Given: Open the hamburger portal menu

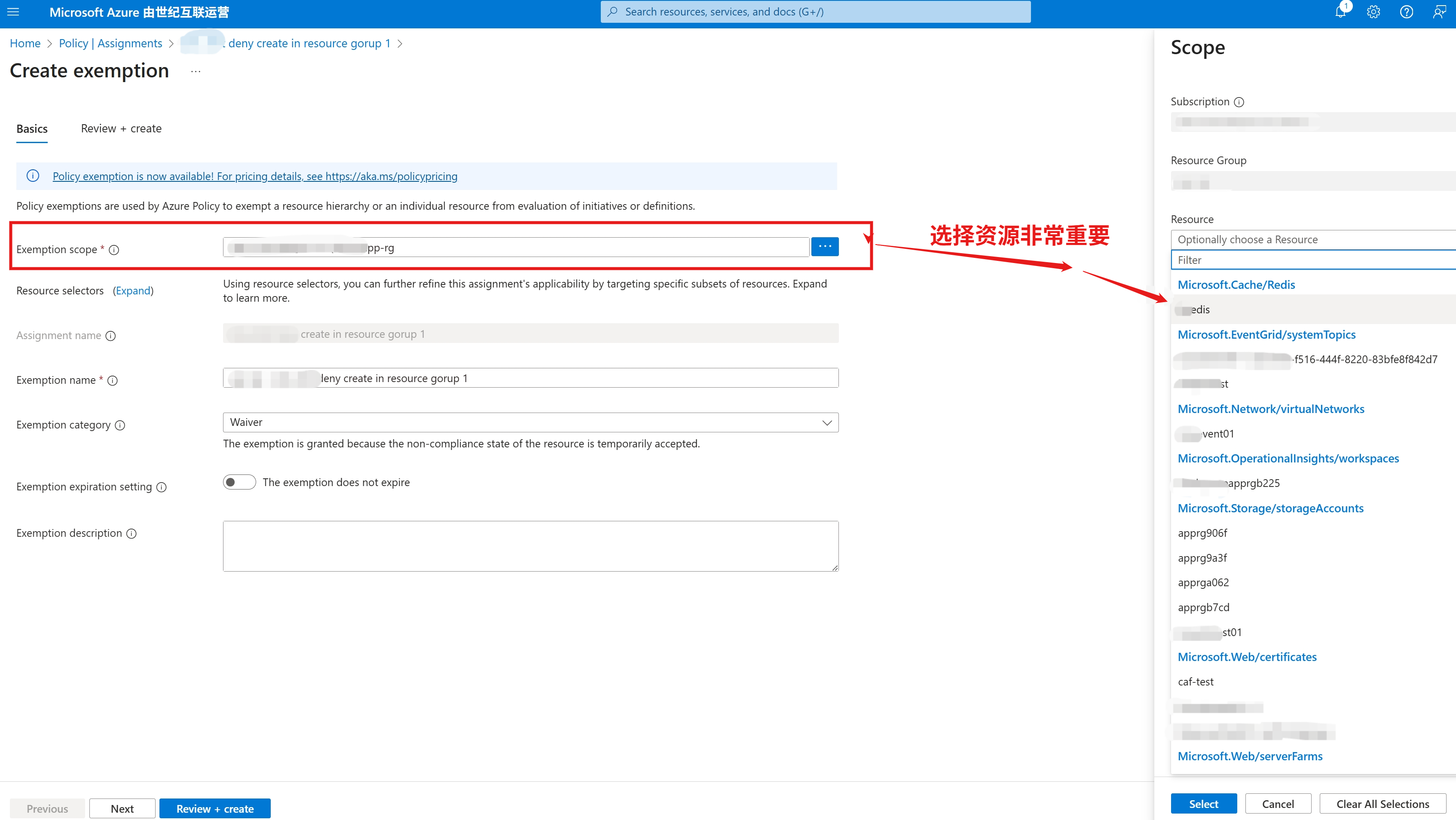Looking at the screenshot, I should pos(13,12).
